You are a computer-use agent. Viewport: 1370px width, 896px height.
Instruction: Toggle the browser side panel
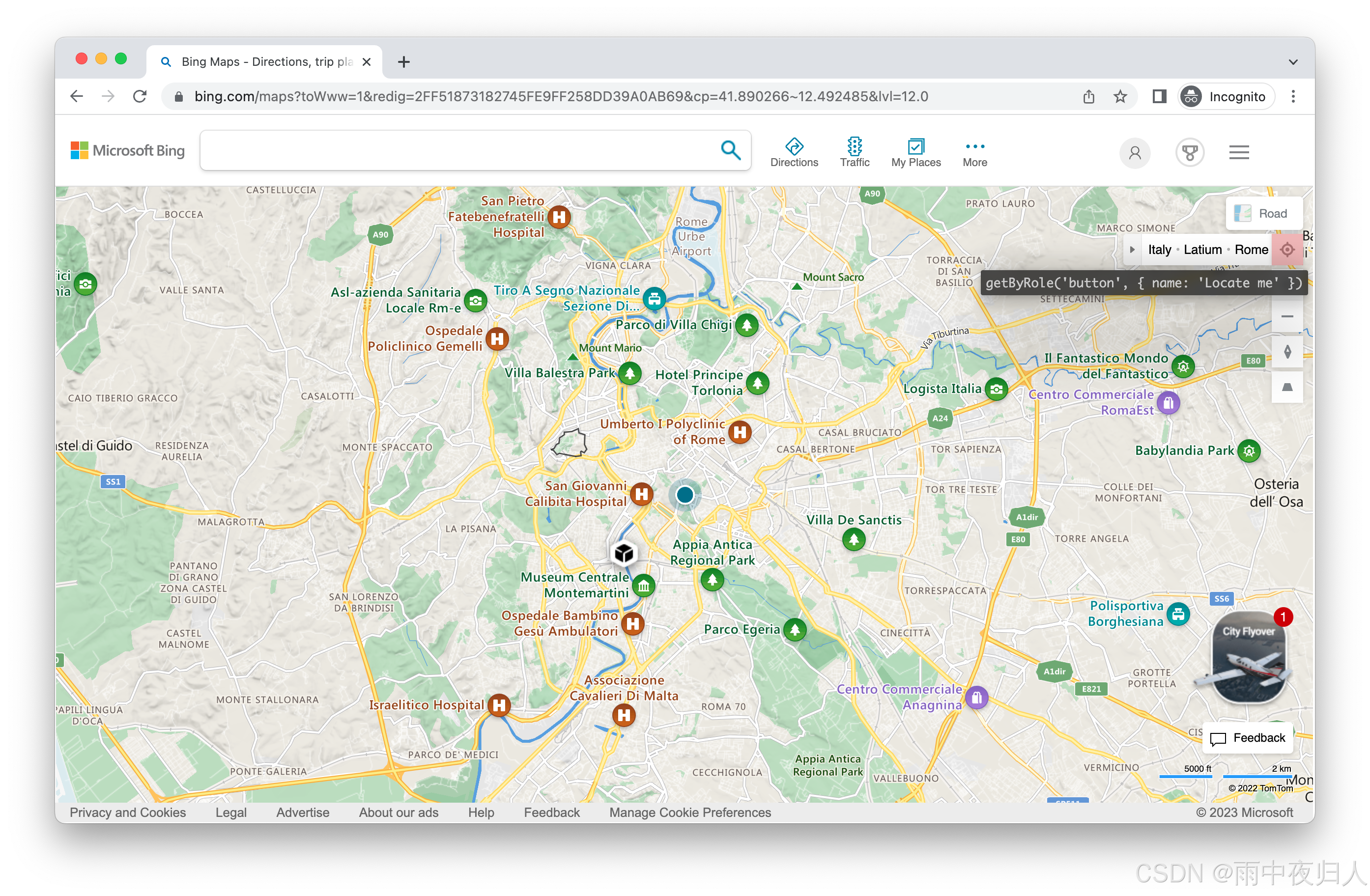[x=1159, y=97]
